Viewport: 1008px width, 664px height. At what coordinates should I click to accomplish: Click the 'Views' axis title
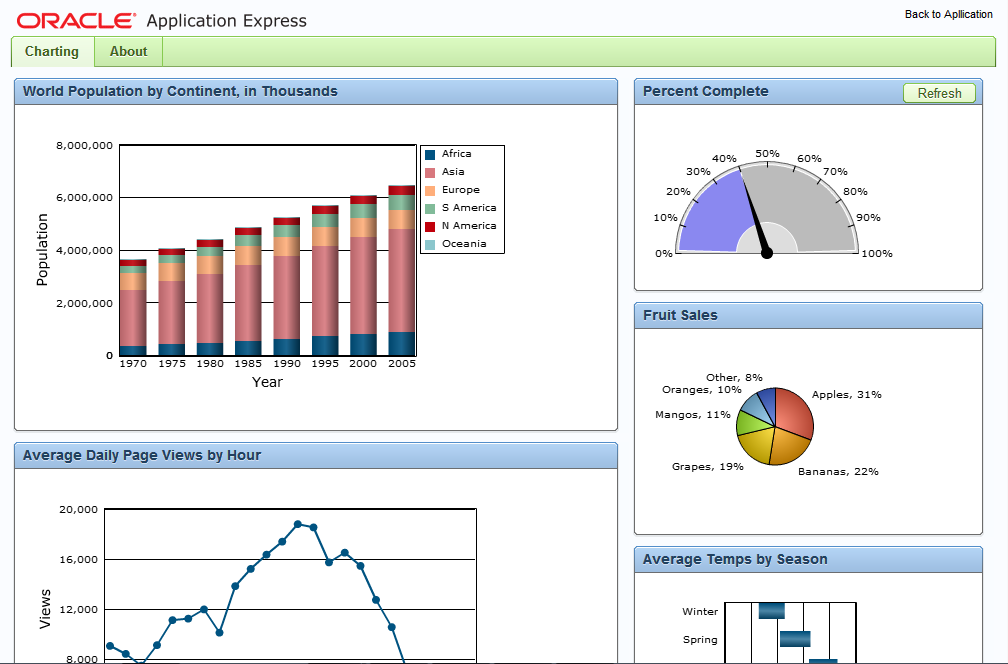[45, 609]
